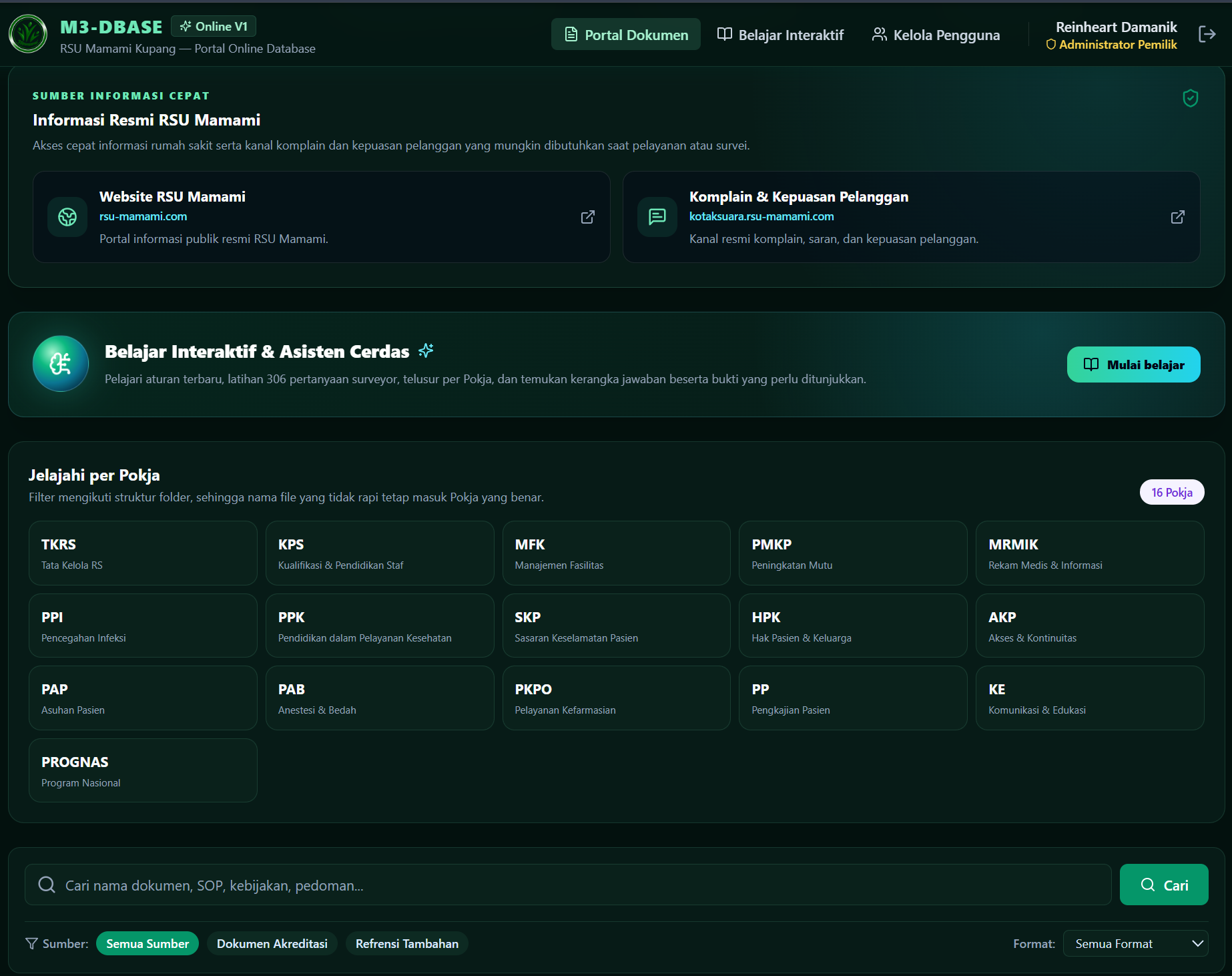This screenshot has width=1232, height=976.
Task: Click the M3-DBASE leaf logo icon
Action: coord(28,33)
